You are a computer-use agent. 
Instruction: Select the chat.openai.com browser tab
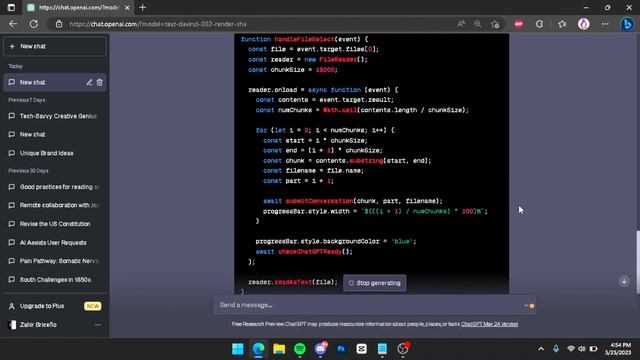pyautogui.click(x=78, y=8)
